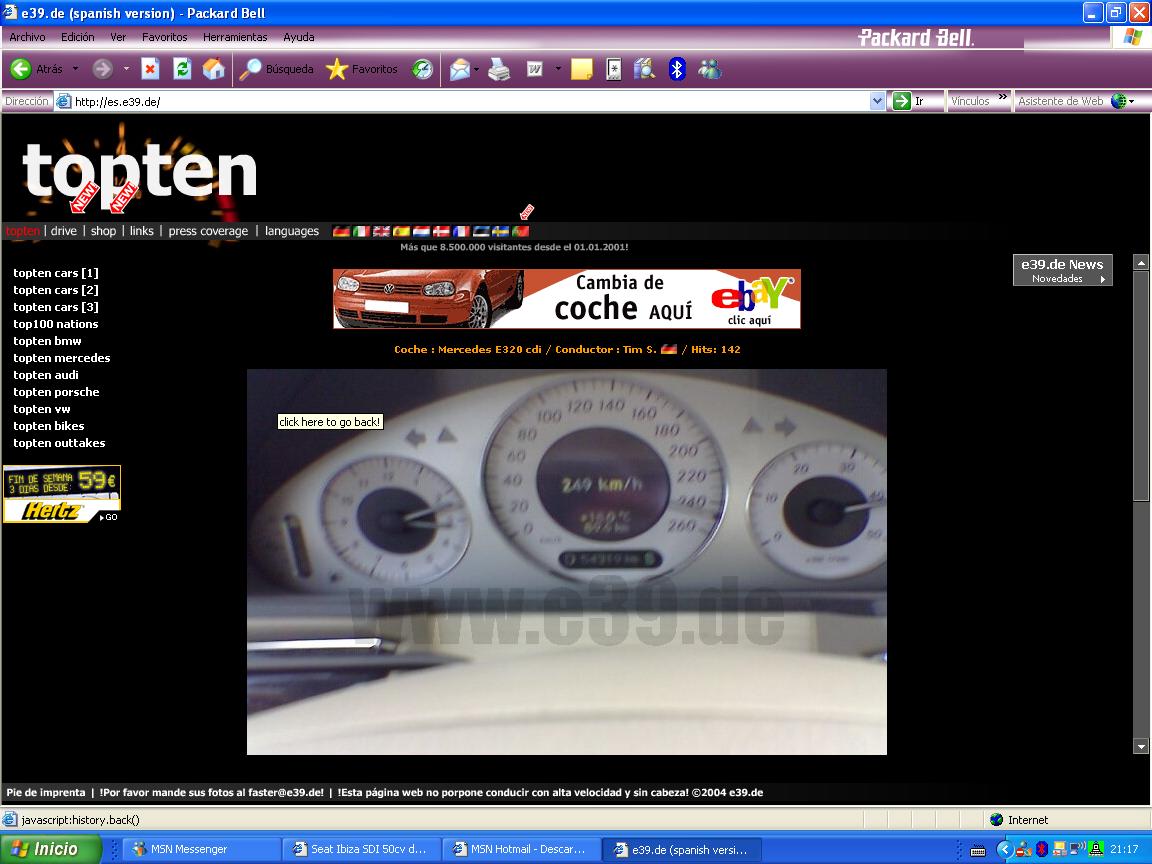The width and height of the screenshot is (1152, 864).
Task: Open topten bikes list
Action: pyautogui.click(x=48, y=426)
